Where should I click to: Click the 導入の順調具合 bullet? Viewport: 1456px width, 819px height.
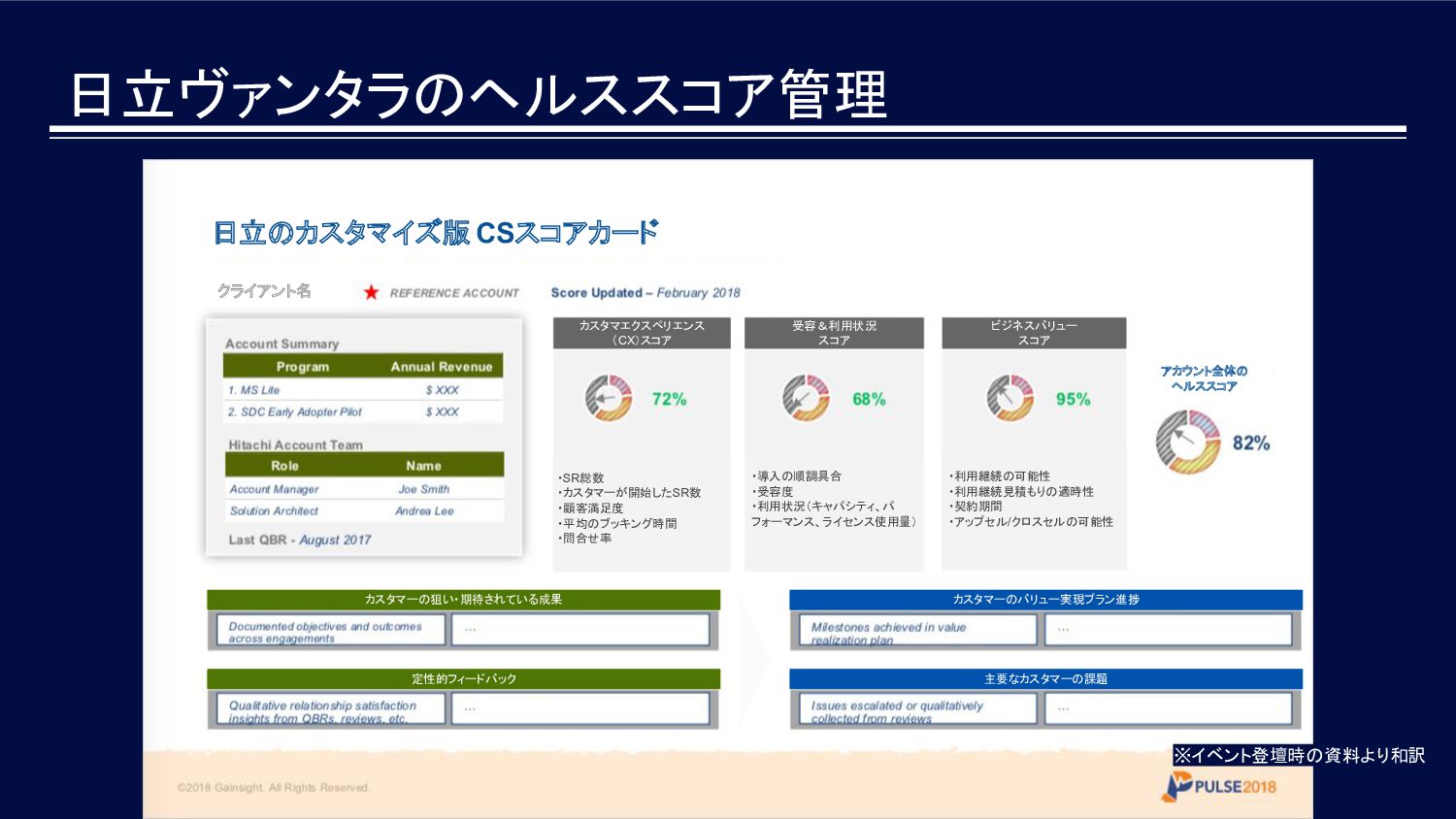[x=797, y=476]
